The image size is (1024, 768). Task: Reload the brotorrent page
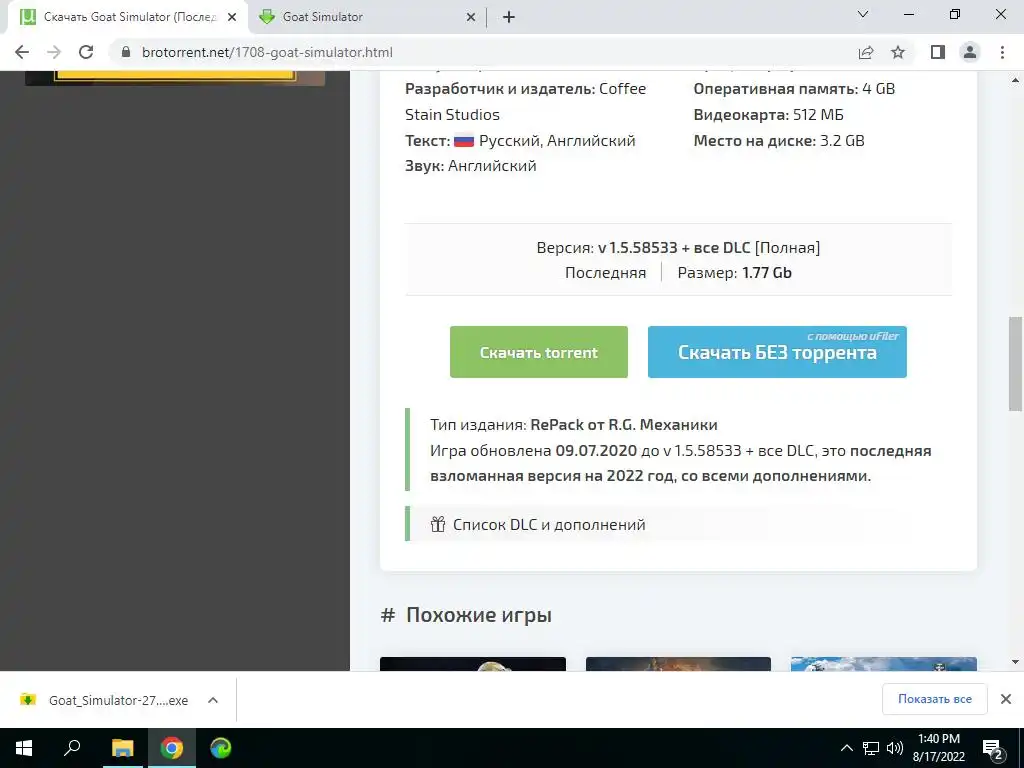pyautogui.click(x=86, y=52)
